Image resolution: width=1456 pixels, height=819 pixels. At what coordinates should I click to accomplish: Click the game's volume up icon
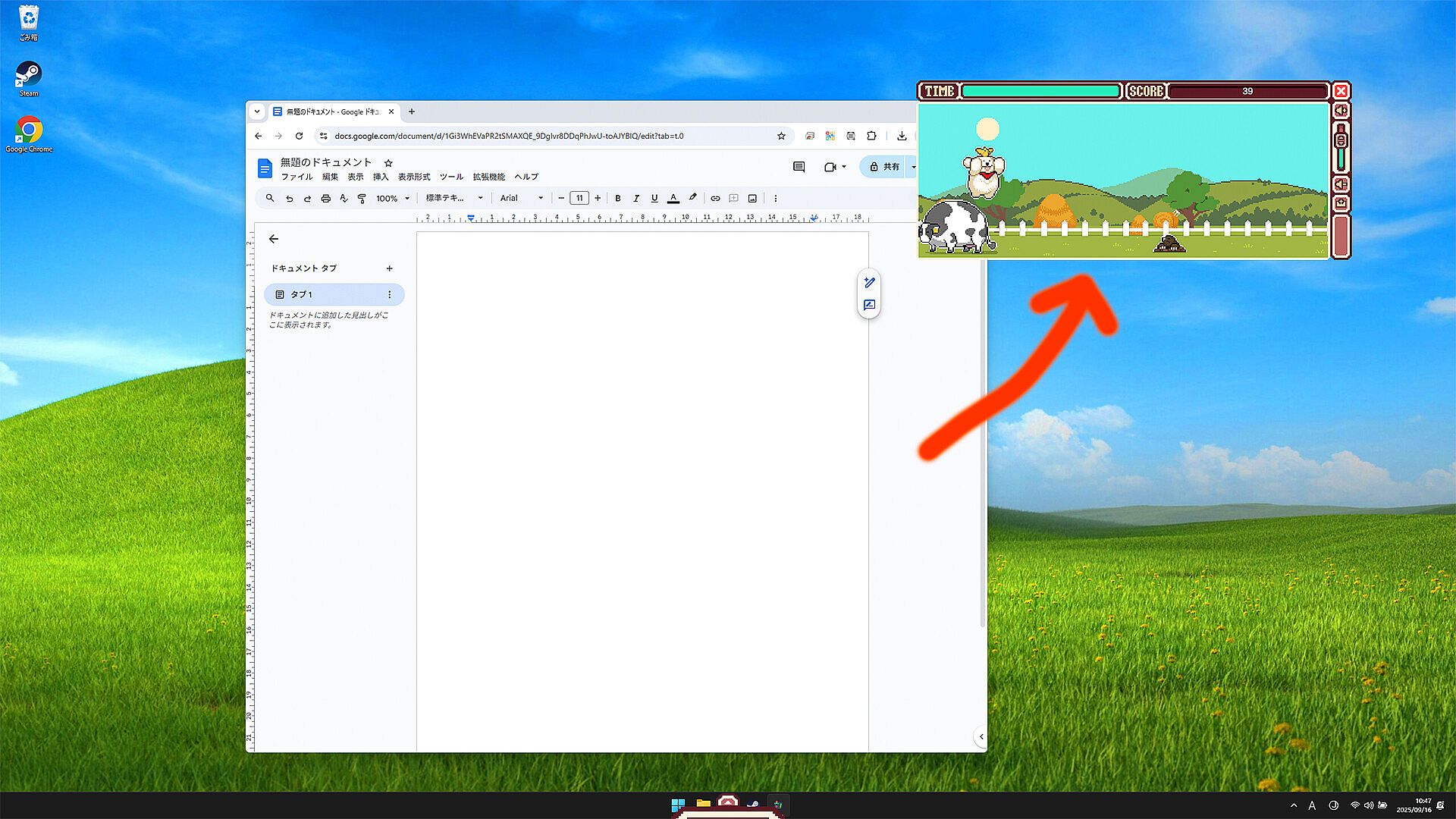[1341, 111]
